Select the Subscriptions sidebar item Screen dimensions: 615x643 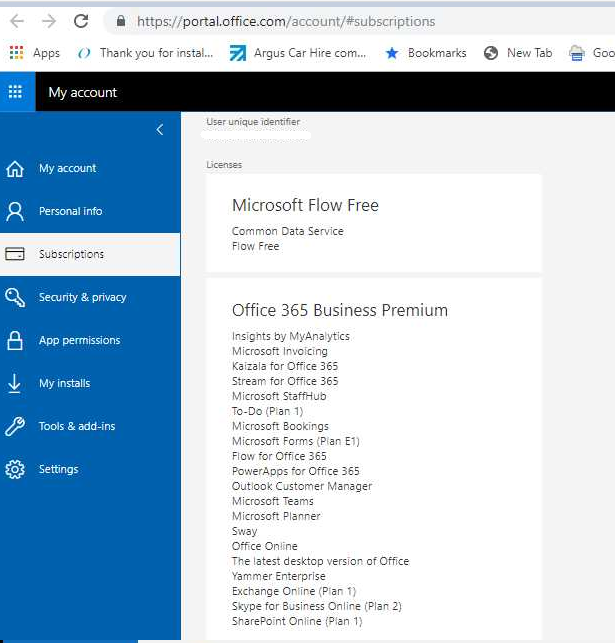tap(90, 254)
